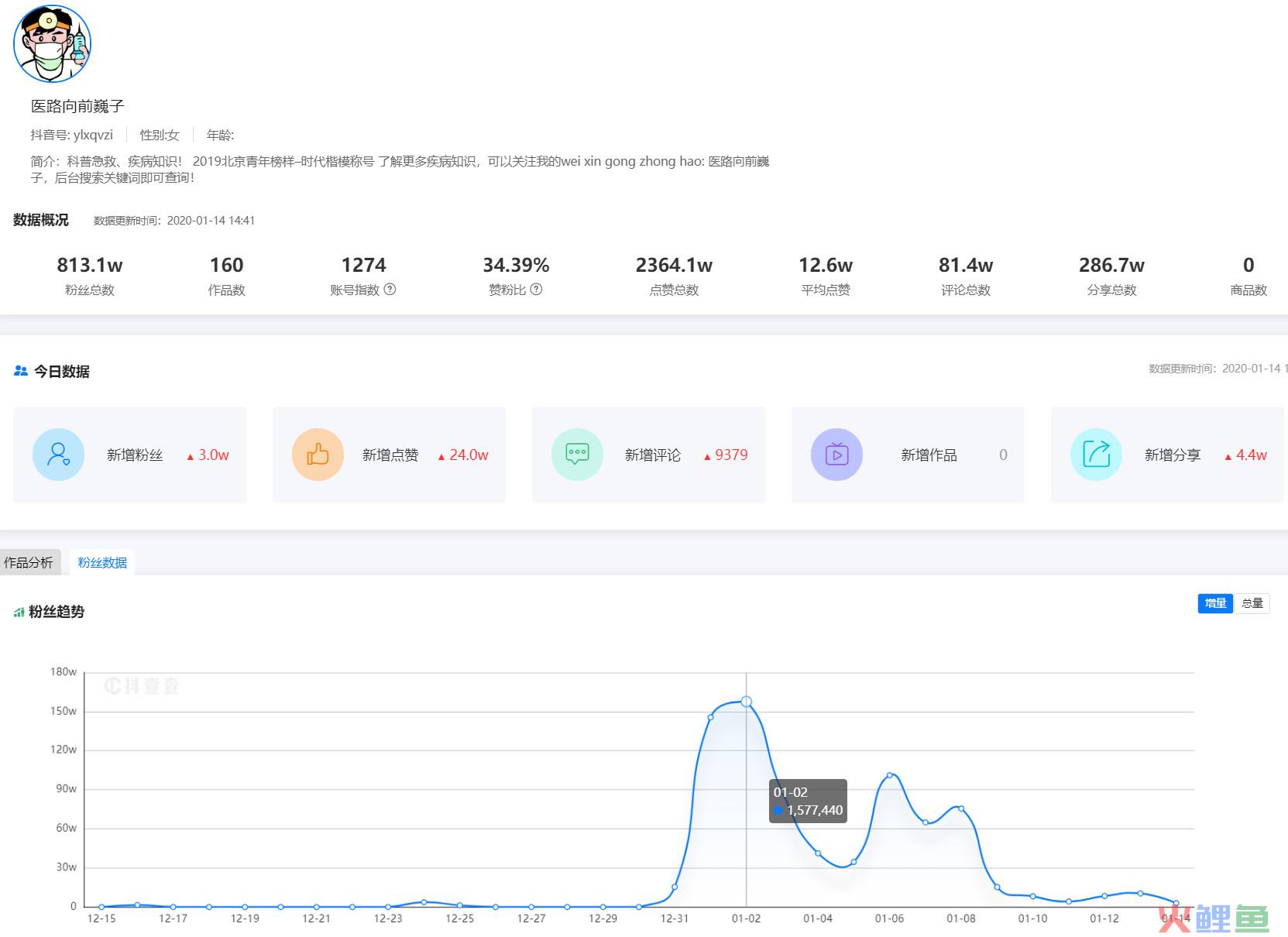Click the account name 医路向前巍子

[x=77, y=106]
